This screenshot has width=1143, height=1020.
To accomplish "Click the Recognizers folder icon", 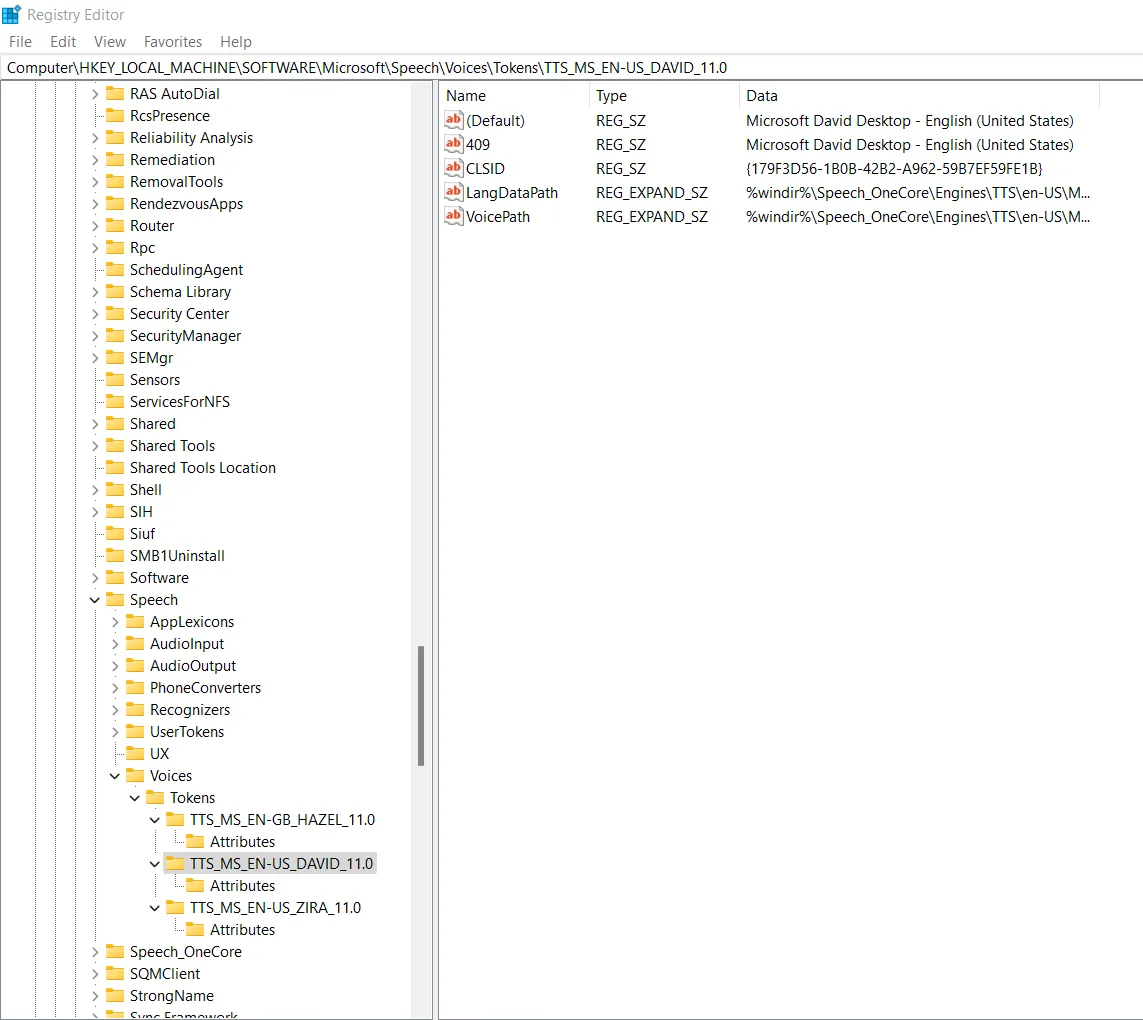I will [135, 709].
